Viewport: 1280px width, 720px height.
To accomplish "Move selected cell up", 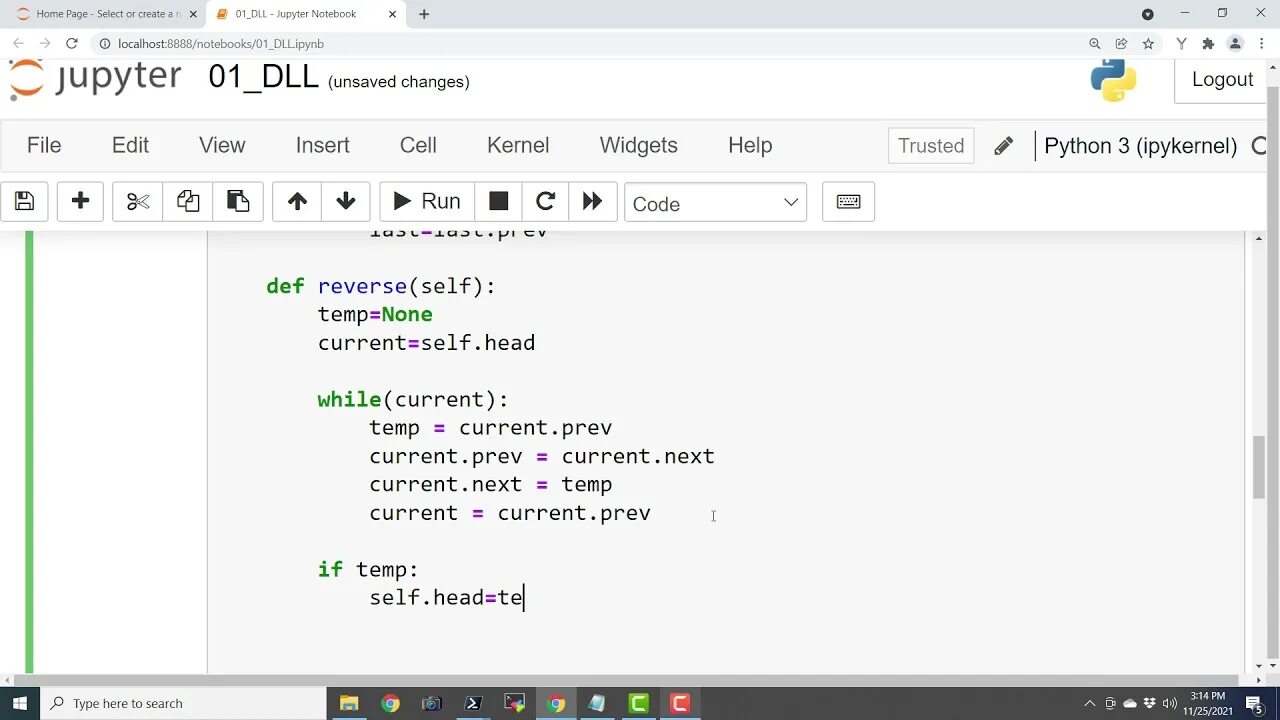I will (x=297, y=202).
